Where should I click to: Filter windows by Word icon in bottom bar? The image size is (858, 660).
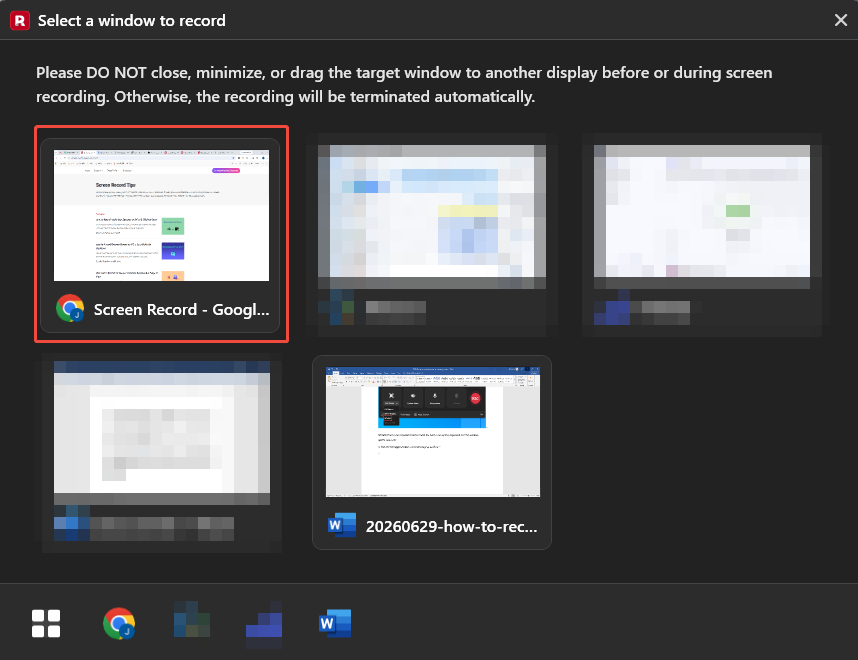[x=335, y=623]
